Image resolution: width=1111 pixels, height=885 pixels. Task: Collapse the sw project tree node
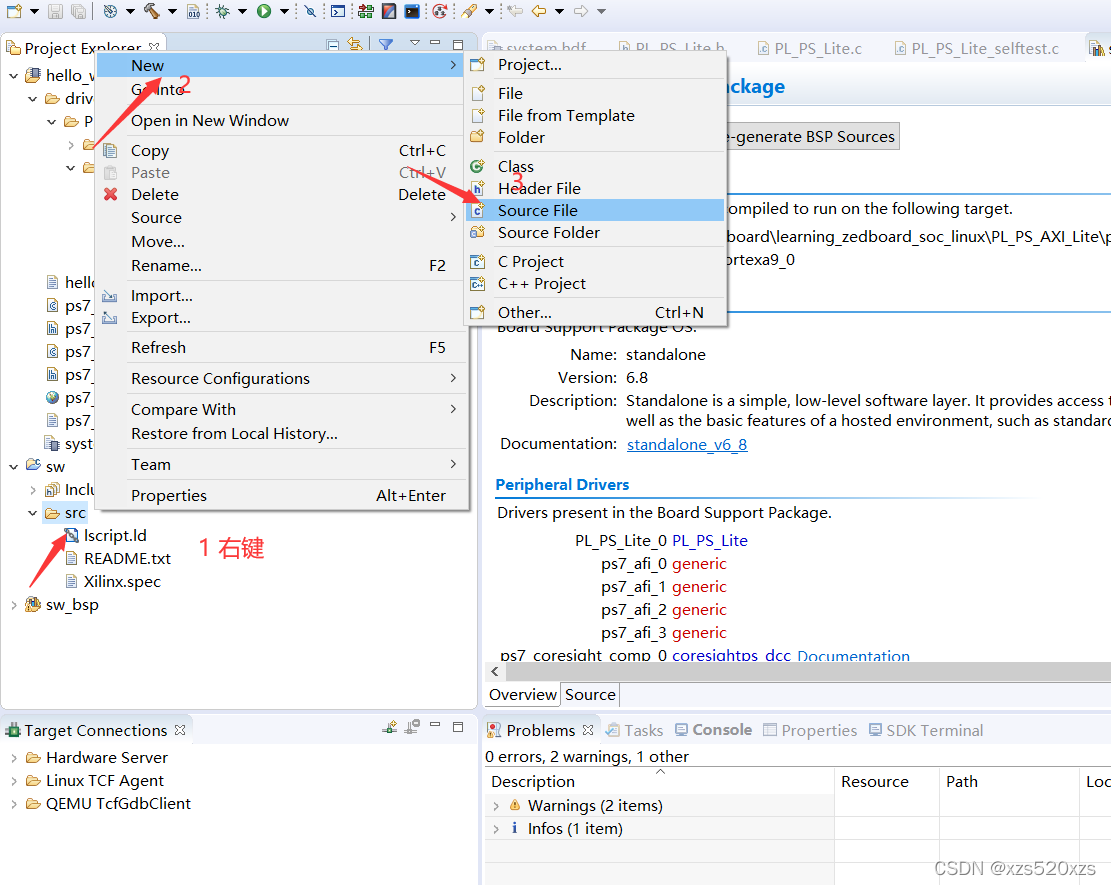click(x=13, y=466)
